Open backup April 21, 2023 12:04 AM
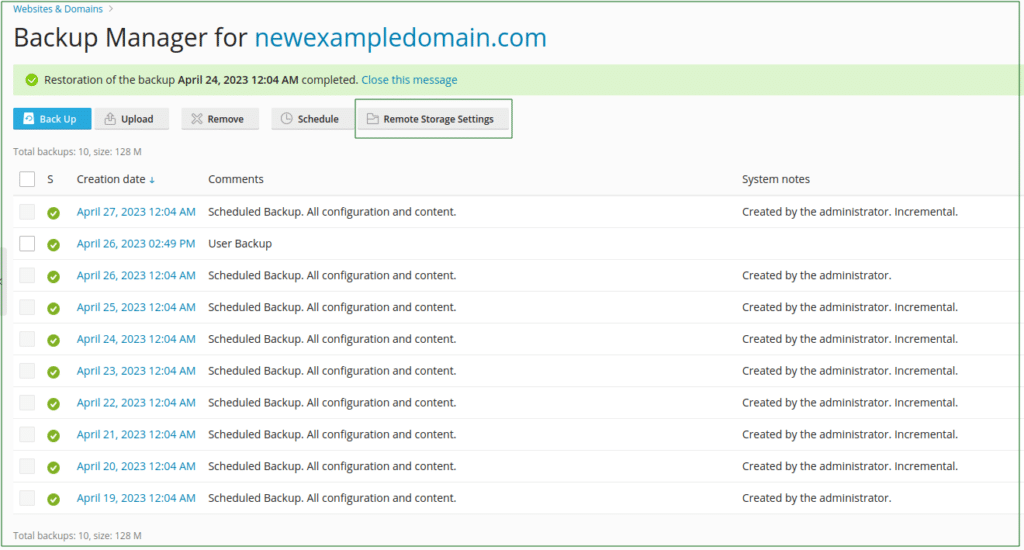Image resolution: width=1024 pixels, height=550 pixels. click(136, 434)
